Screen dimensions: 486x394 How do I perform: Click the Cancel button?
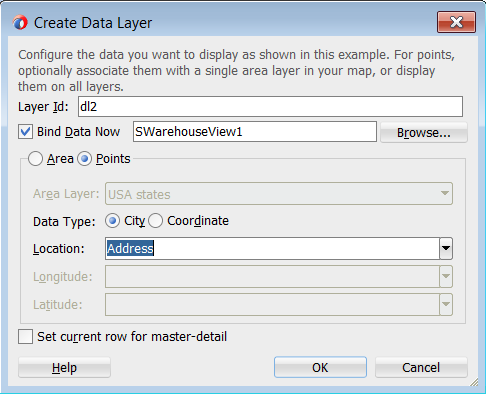tap(421, 367)
